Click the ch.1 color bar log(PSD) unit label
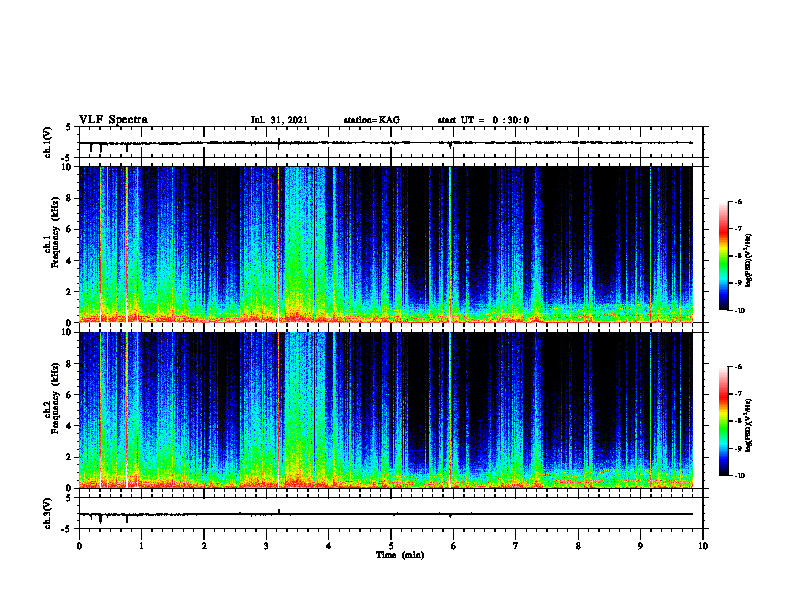 tap(749, 260)
